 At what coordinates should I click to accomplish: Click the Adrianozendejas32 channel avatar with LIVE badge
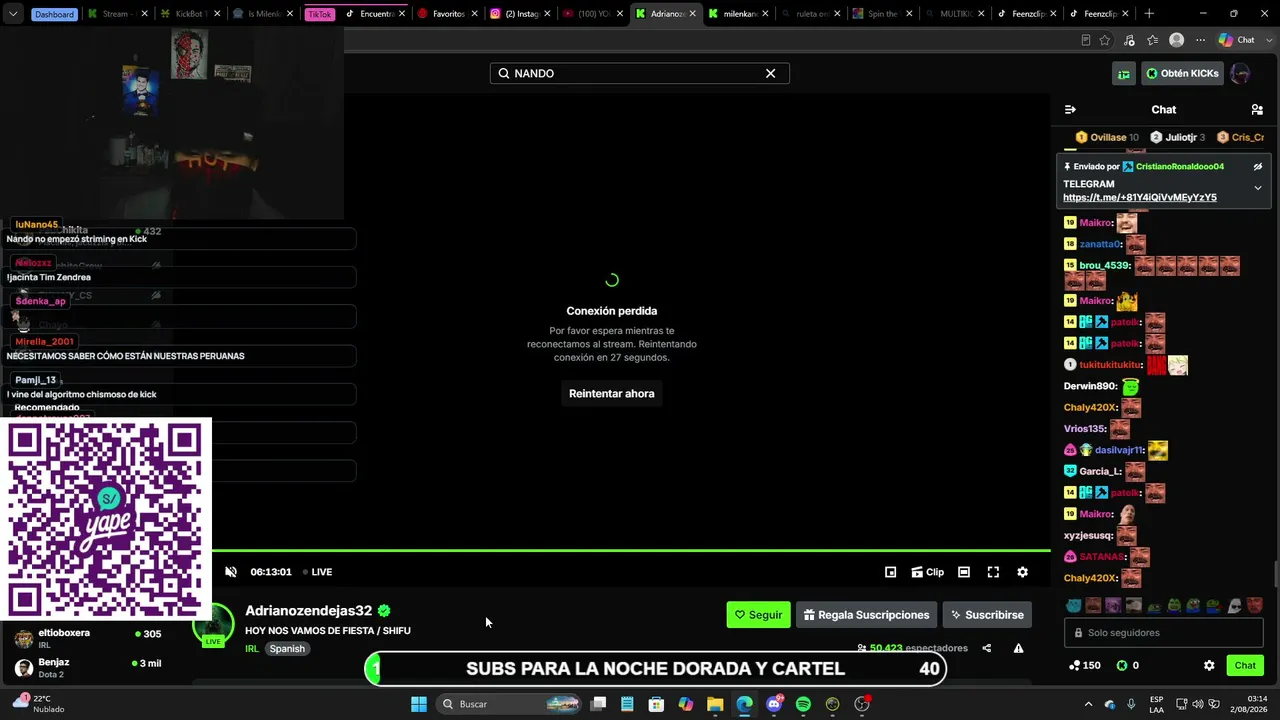213,626
